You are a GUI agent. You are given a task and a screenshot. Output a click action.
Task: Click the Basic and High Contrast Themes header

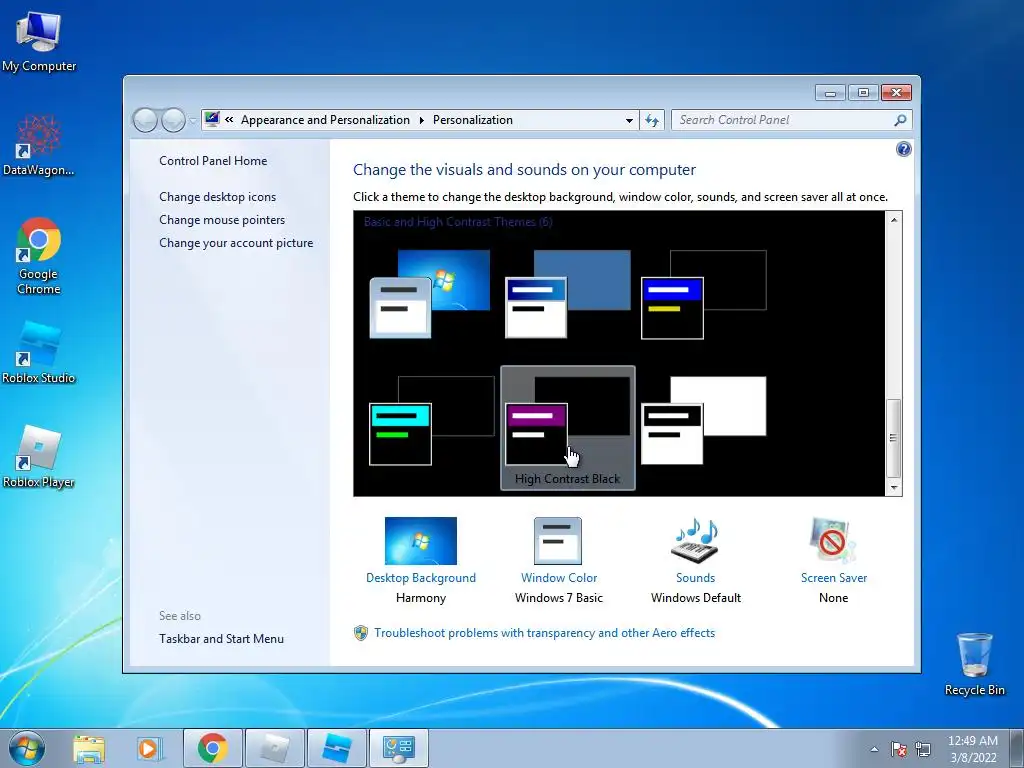(458, 222)
